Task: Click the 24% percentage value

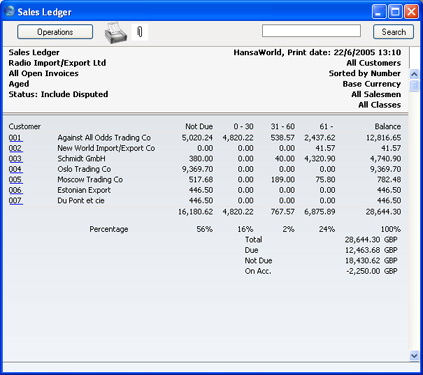Action: (327, 229)
